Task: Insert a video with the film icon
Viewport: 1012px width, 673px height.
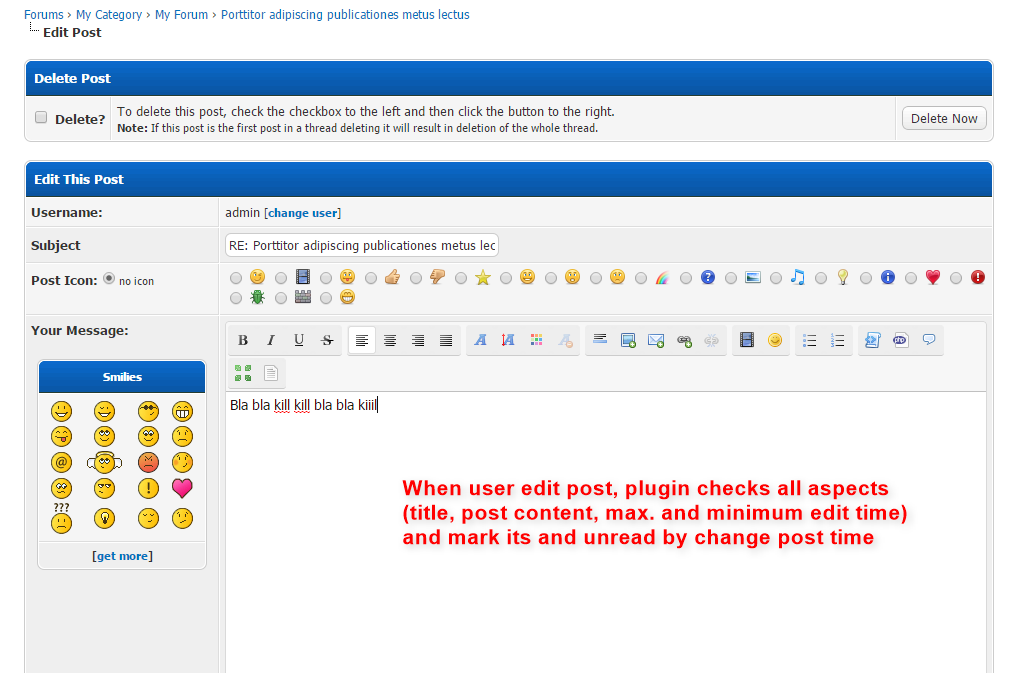Action: point(746,341)
